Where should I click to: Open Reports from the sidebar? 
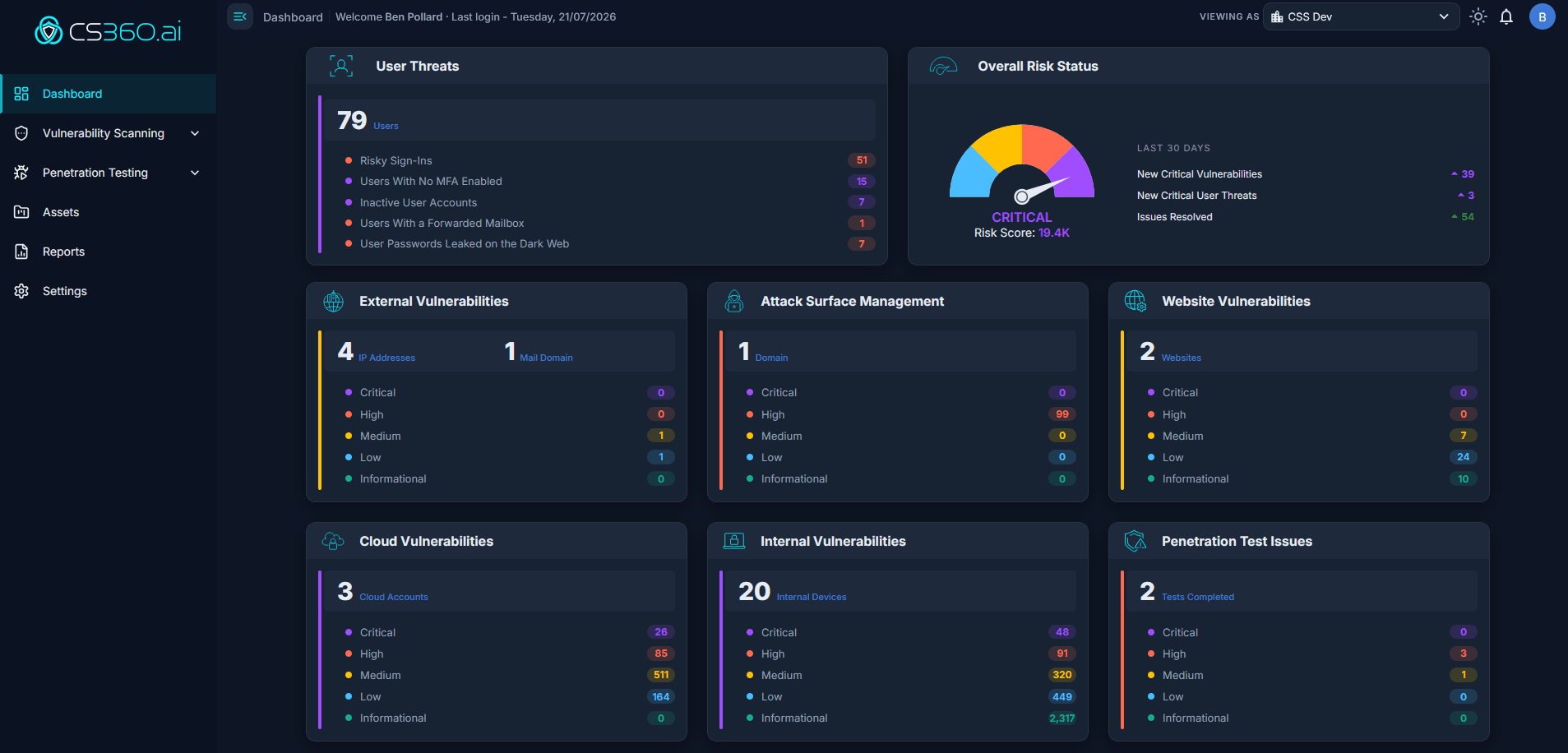(108, 252)
